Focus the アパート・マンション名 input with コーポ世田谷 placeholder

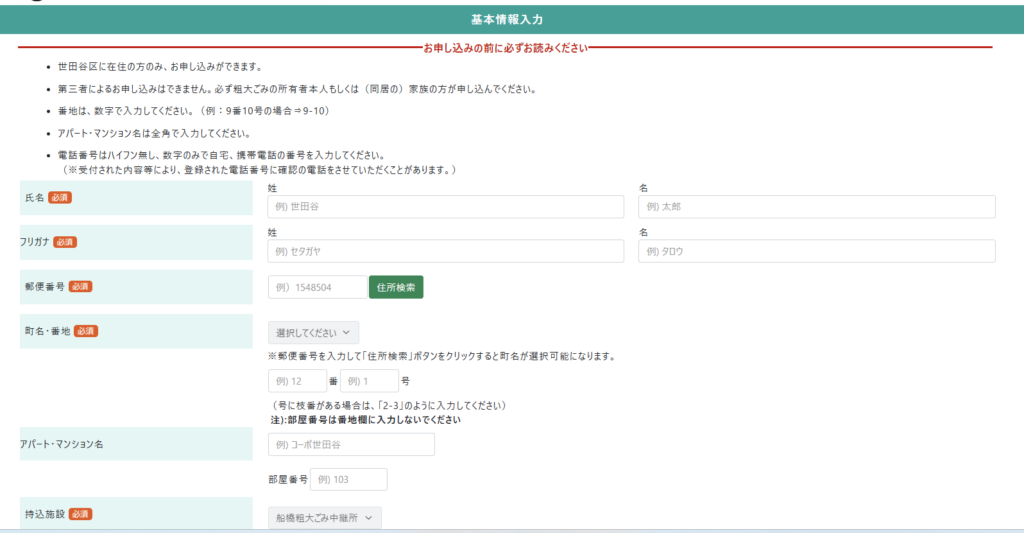[x=351, y=444]
